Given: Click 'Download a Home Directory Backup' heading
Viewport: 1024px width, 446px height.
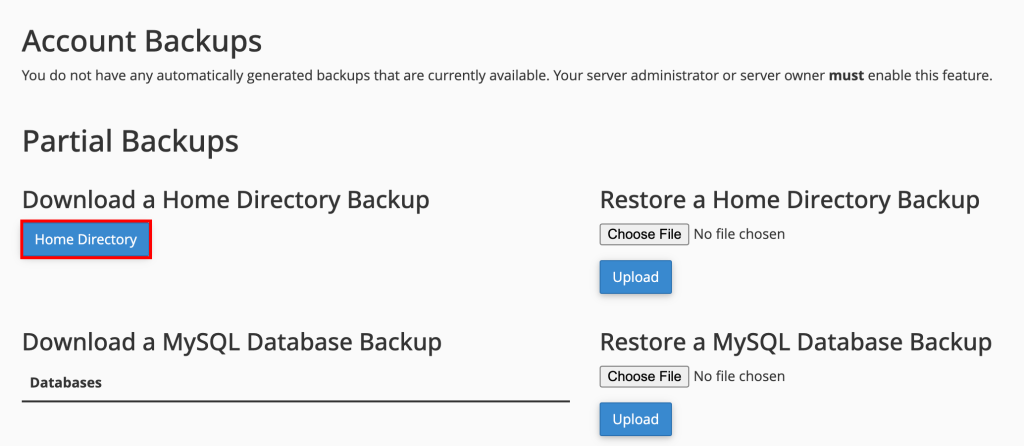Looking at the screenshot, I should point(225,200).
